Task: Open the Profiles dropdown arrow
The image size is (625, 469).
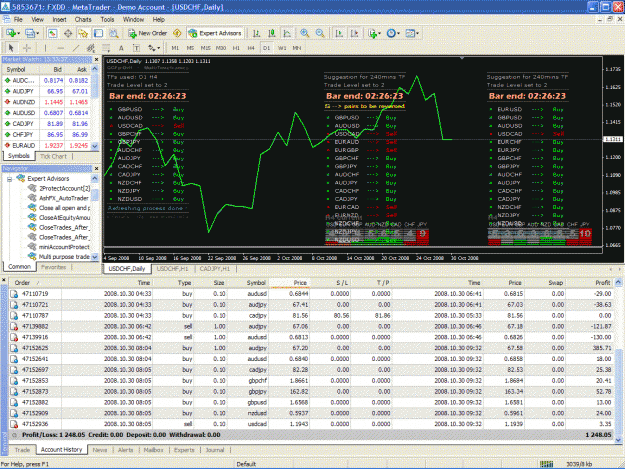Action: tap(37, 33)
